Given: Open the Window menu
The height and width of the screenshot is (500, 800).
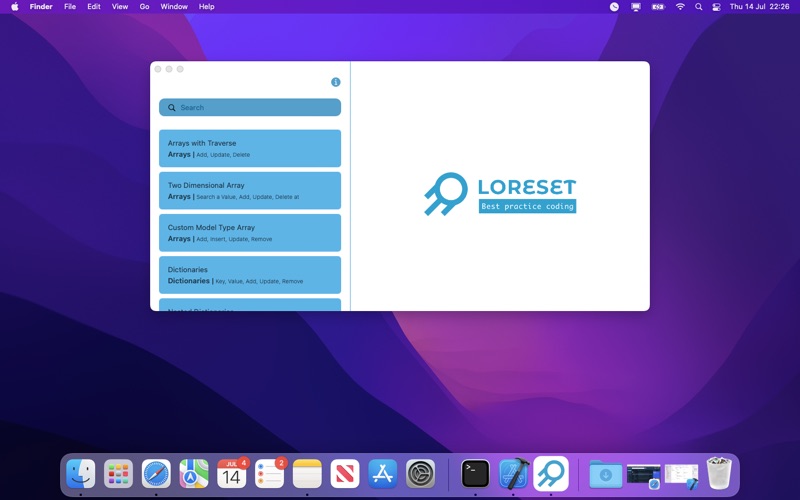Looking at the screenshot, I should (x=174, y=7).
